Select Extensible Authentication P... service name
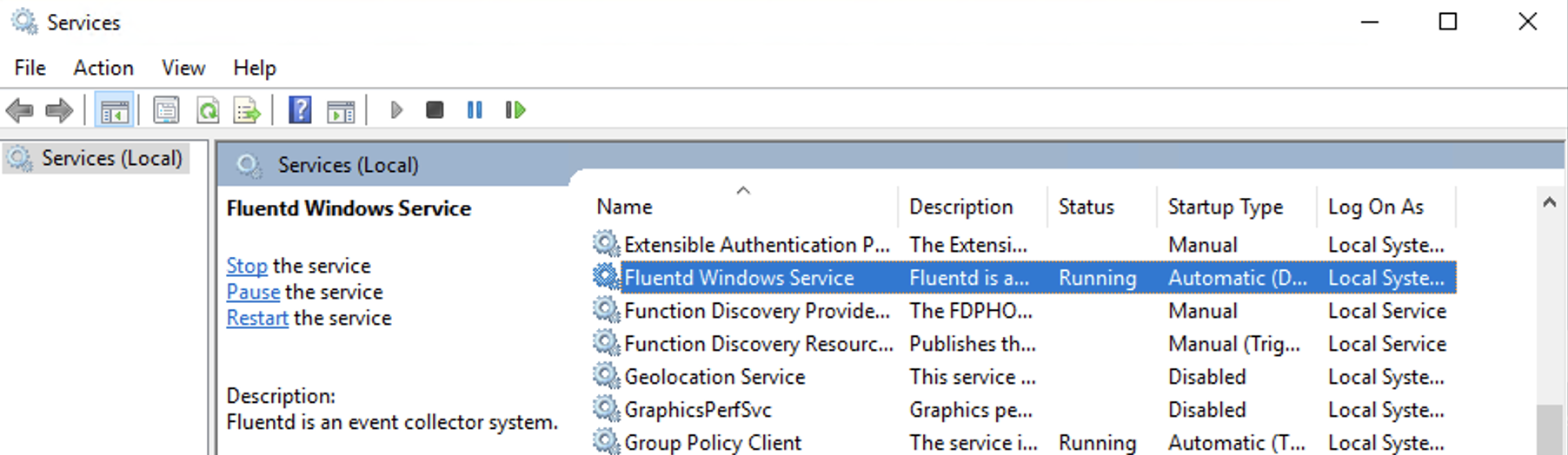This screenshot has width=1568, height=455. pyautogui.click(x=757, y=245)
